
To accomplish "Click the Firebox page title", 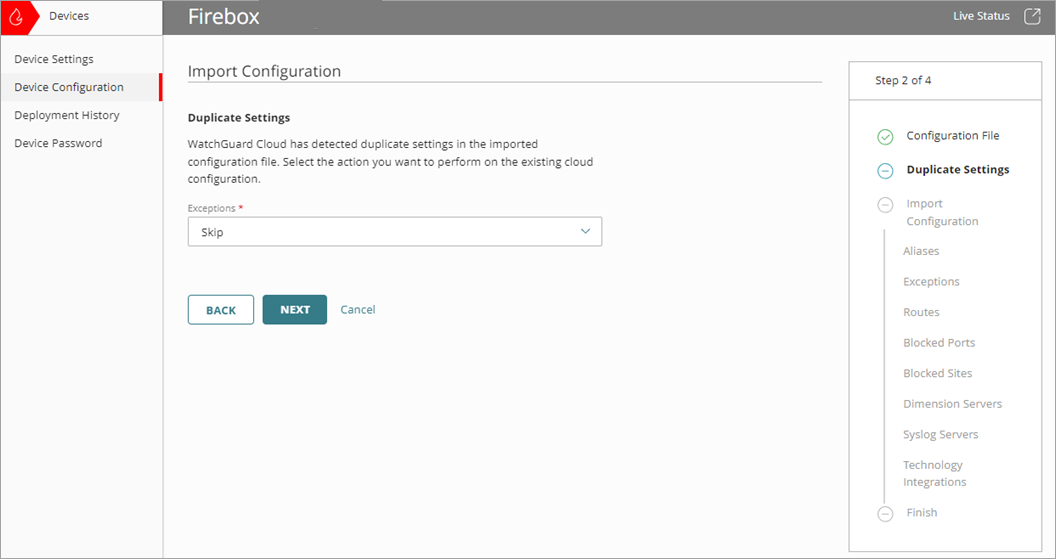I will tap(224, 17).
